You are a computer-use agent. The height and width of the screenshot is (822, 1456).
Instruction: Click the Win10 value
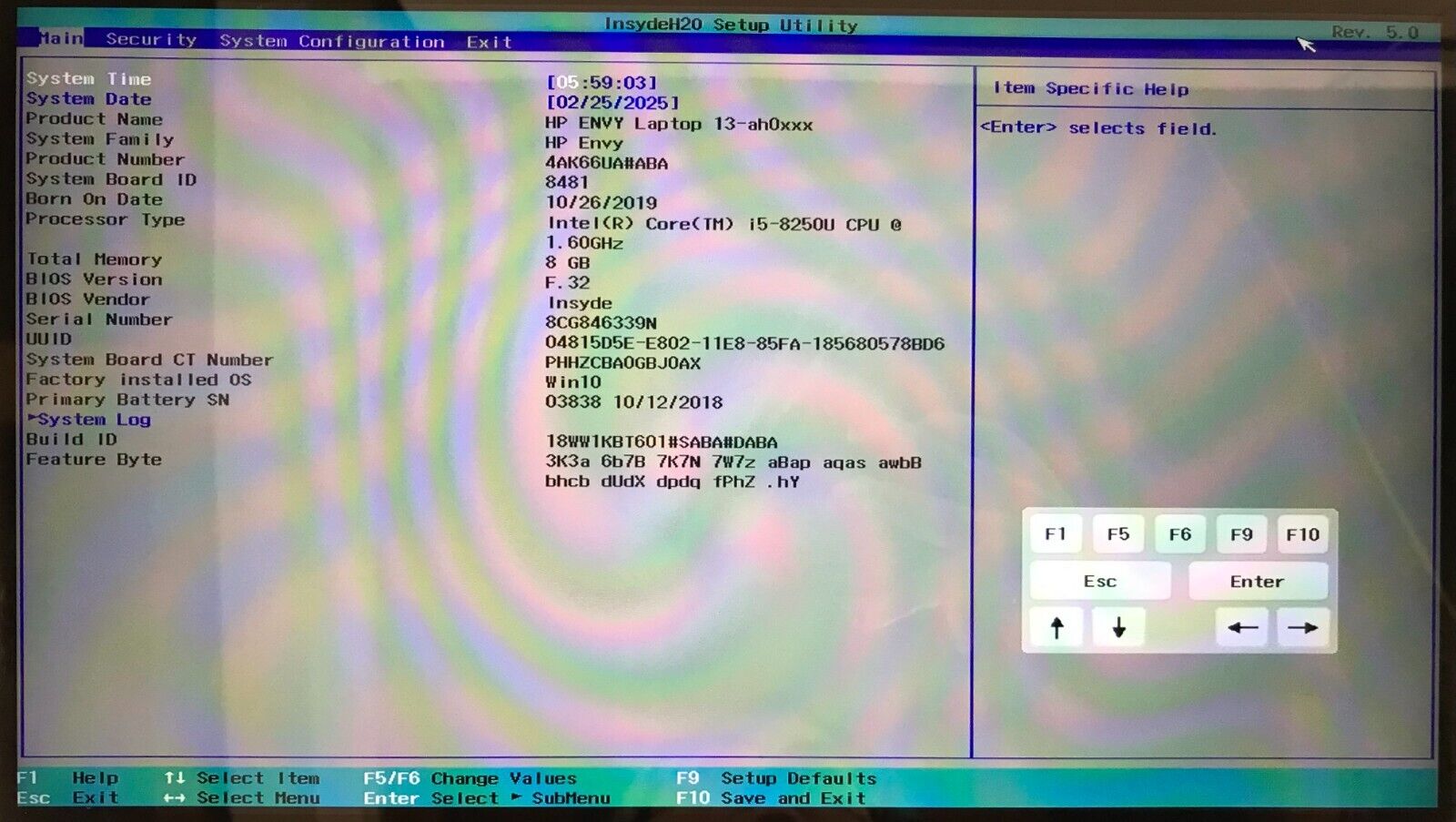(x=572, y=383)
